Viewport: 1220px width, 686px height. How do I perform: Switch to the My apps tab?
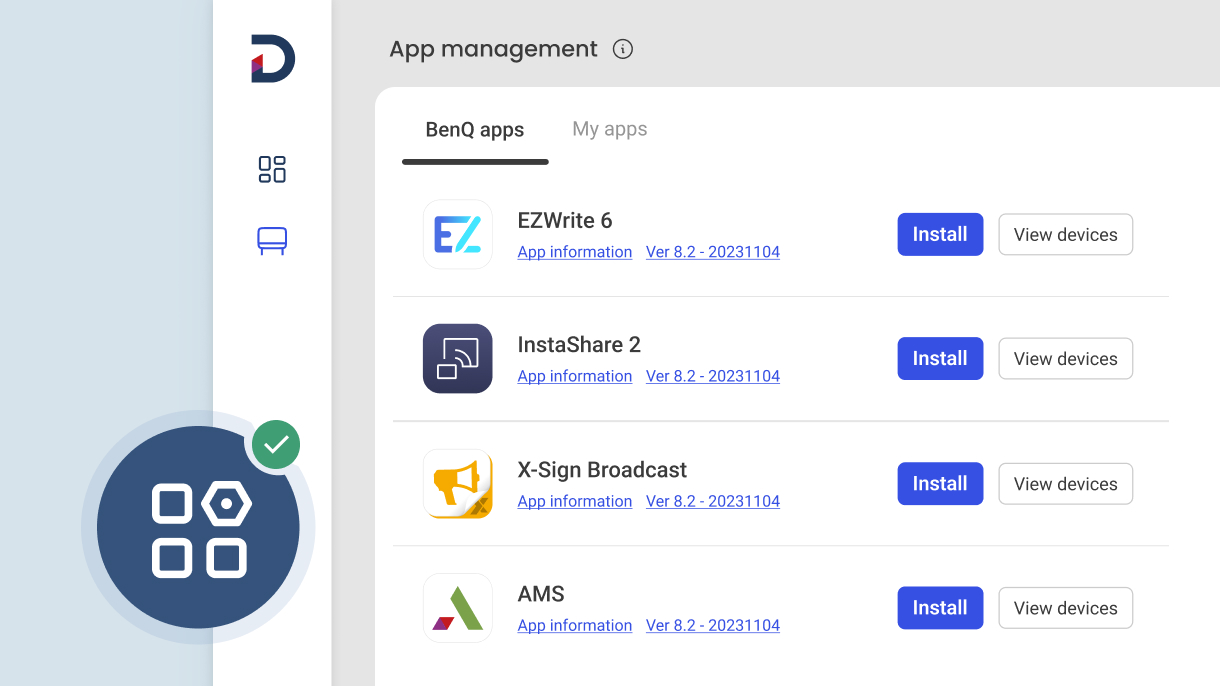(x=609, y=128)
